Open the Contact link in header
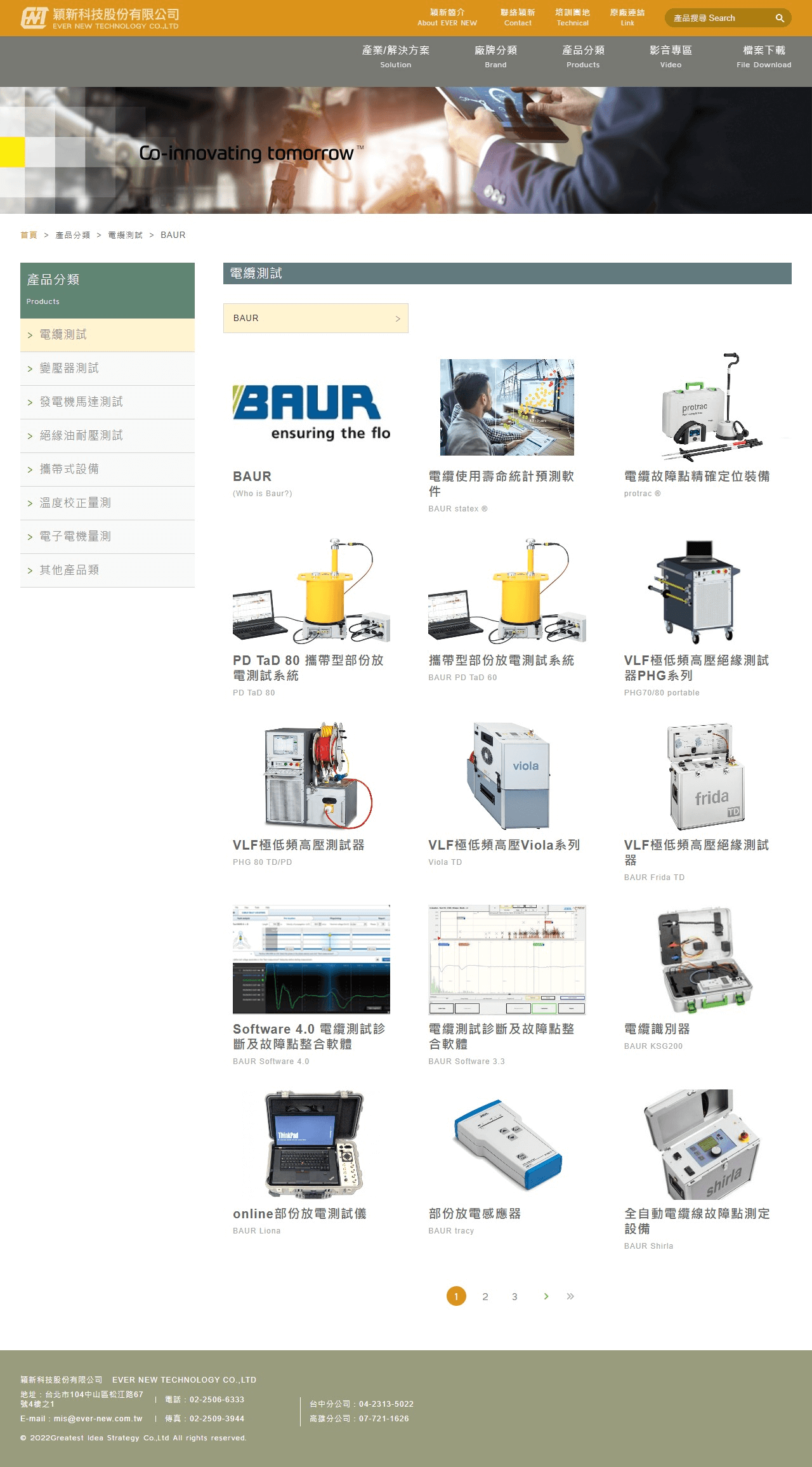 518,17
